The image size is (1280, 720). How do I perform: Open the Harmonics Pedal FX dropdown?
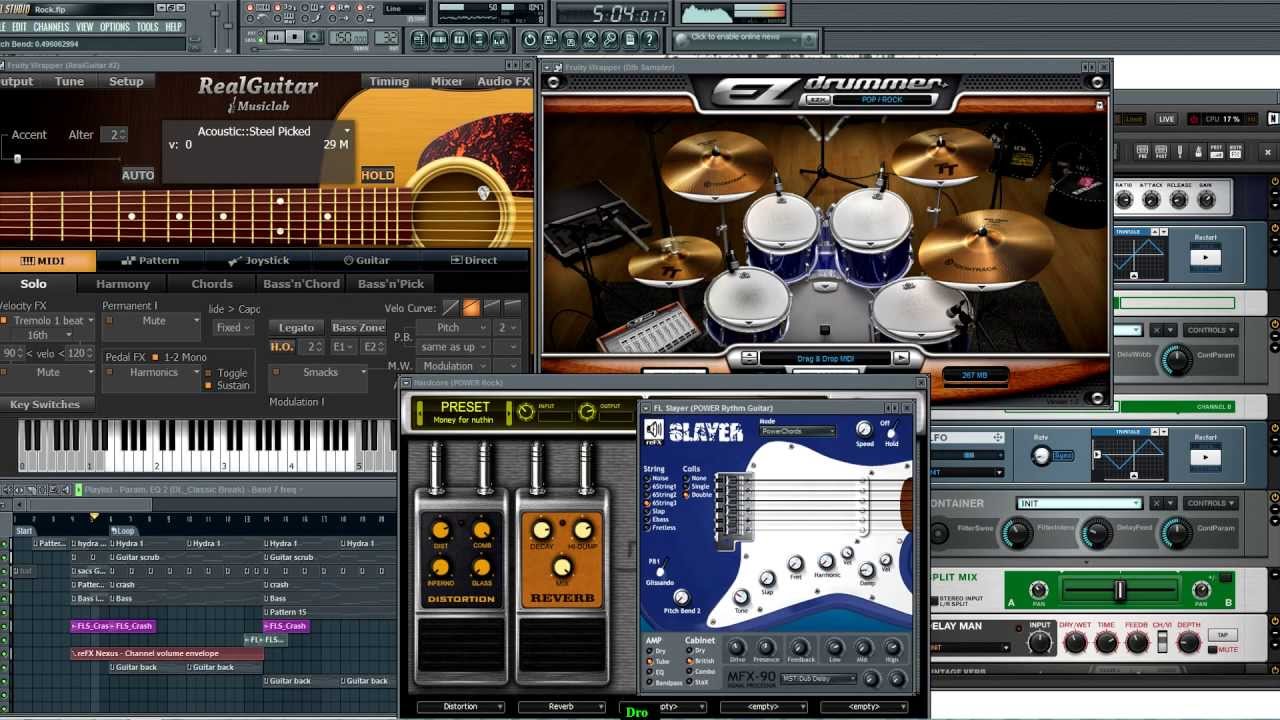[153, 372]
